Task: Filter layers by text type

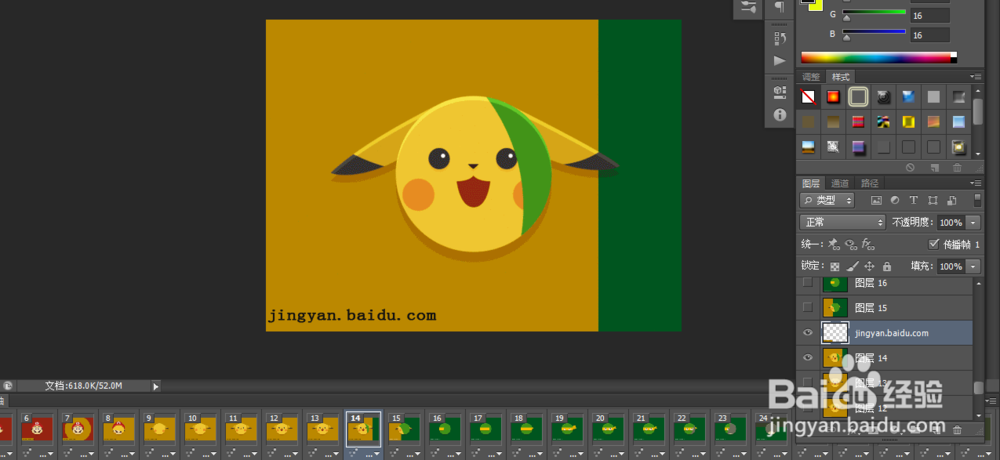Action: click(x=913, y=200)
